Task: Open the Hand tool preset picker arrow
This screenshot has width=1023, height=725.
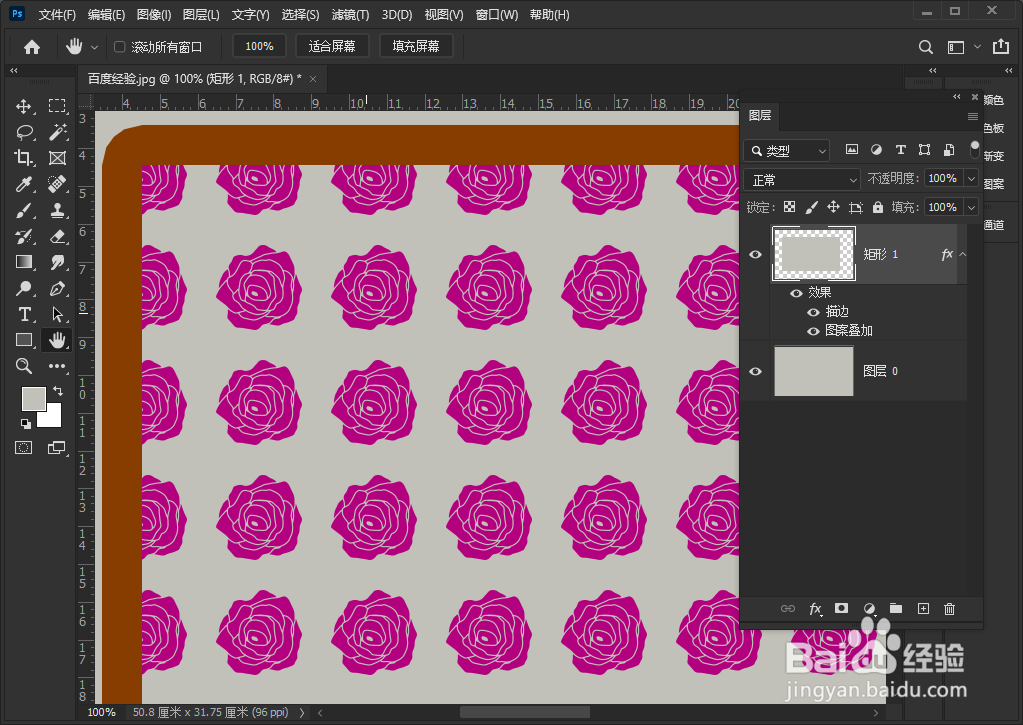Action: 95,48
